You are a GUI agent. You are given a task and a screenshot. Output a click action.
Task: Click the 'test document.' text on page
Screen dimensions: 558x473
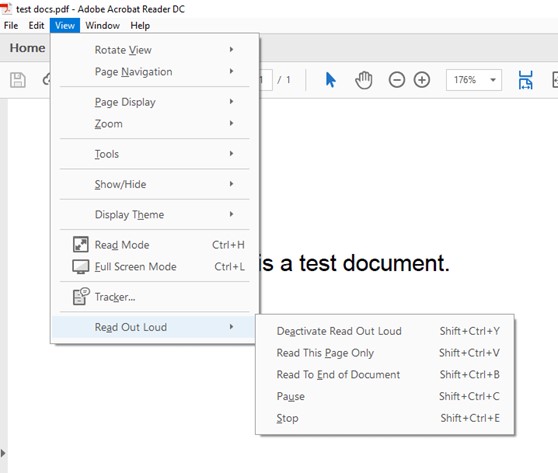[x=374, y=263]
